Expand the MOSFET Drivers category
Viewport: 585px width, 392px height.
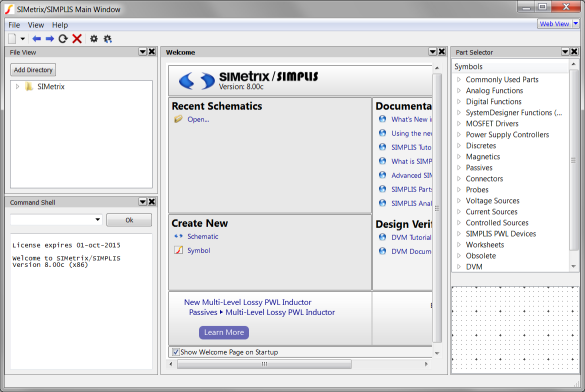pyautogui.click(x=459, y=123)
